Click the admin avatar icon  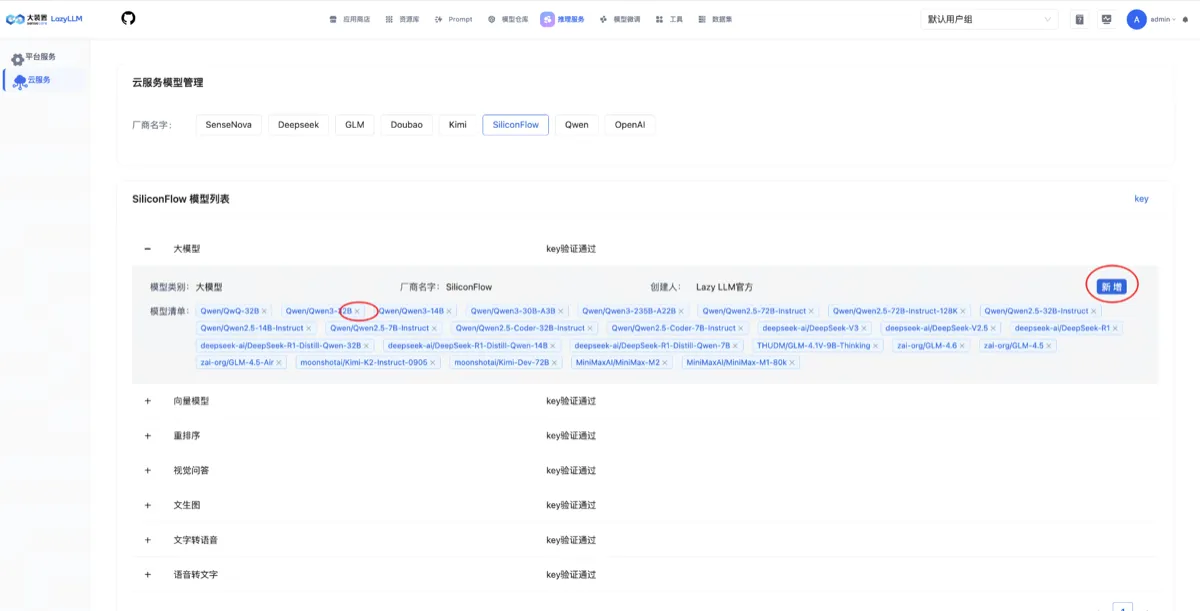tap(1136, 19)
